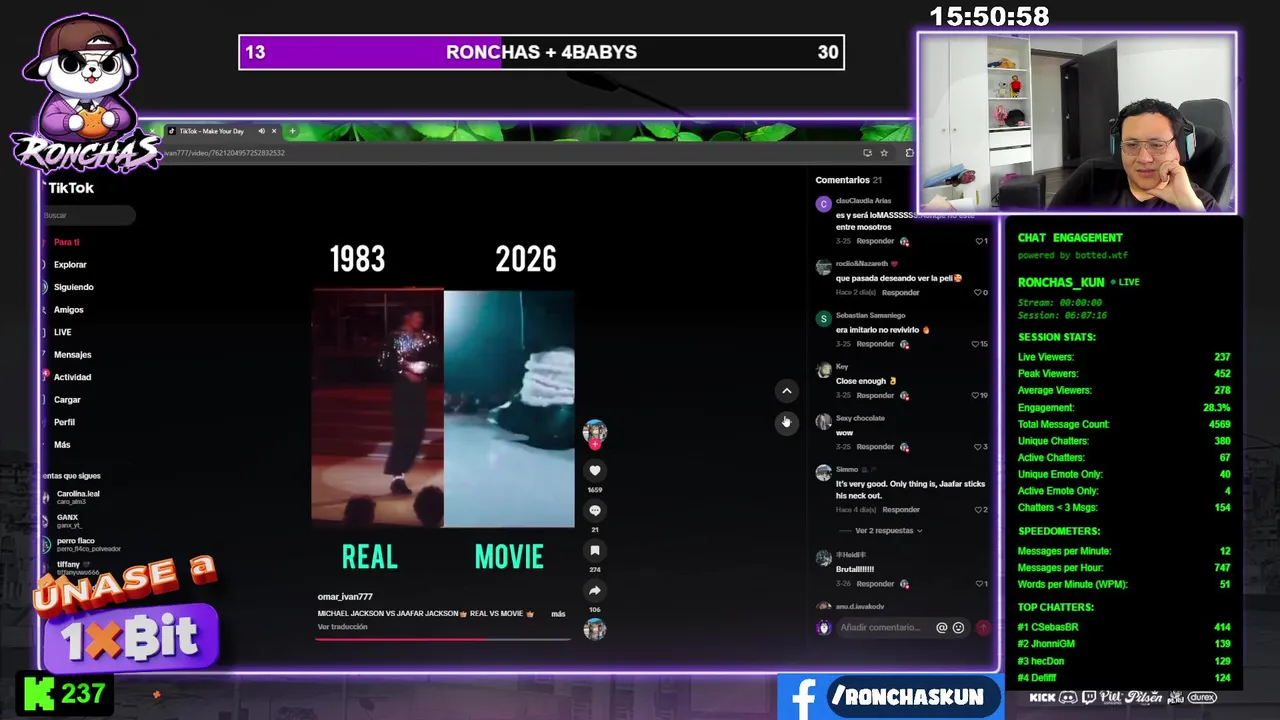Viewport: 1280px width, 720px height.
Task: Open clauClaudia Arias's avatar
Action: 823,204
